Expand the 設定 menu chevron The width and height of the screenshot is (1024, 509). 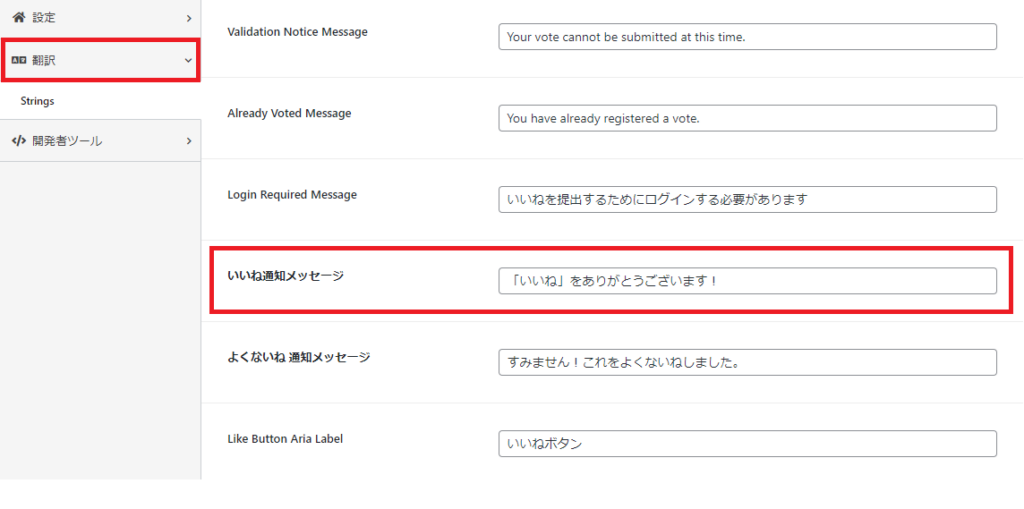[189, 18]
